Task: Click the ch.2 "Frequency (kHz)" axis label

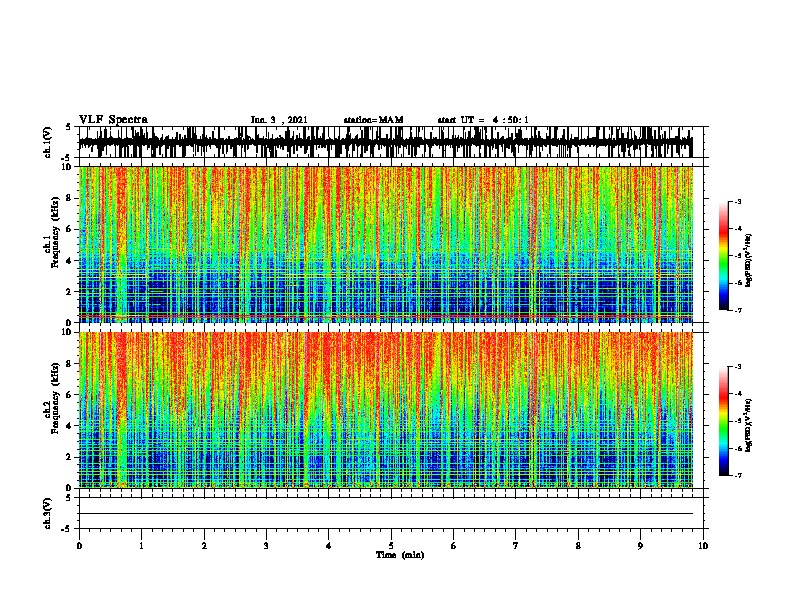Action: [x=55, y=397]
